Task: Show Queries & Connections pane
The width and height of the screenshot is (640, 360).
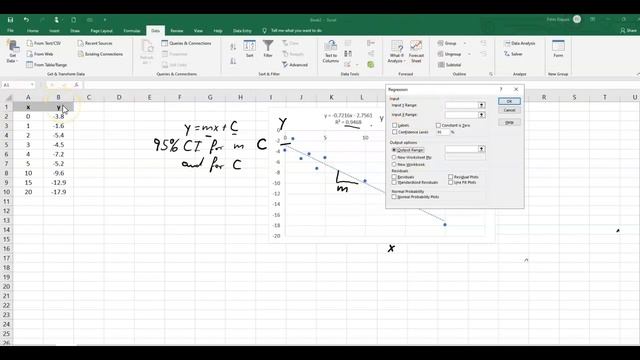Action: pos(187,43)
